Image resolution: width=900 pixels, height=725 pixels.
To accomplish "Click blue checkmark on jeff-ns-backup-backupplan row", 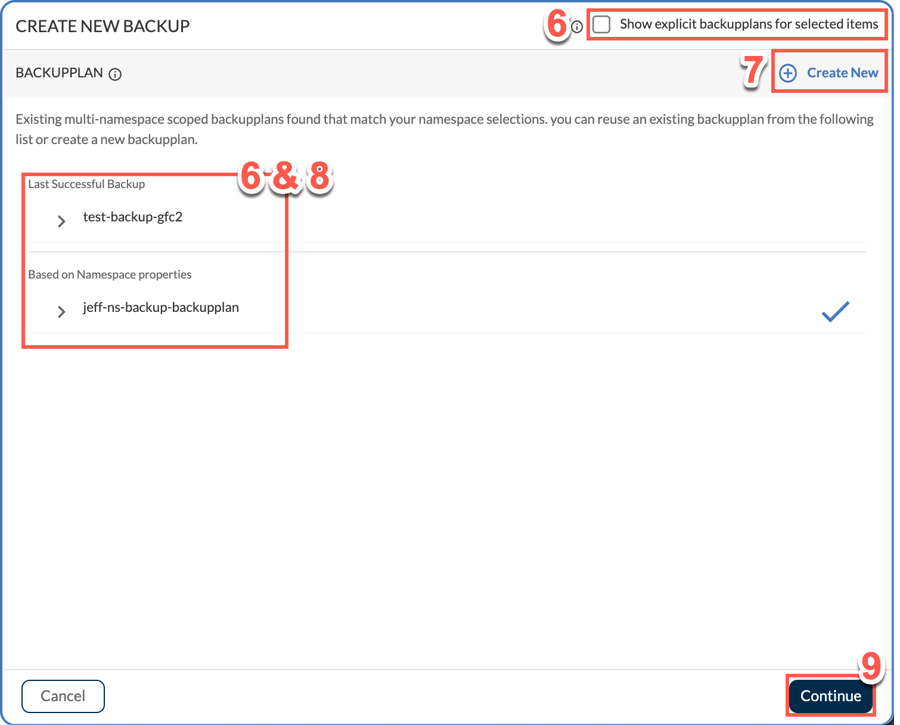I will (x=835, y=311).
